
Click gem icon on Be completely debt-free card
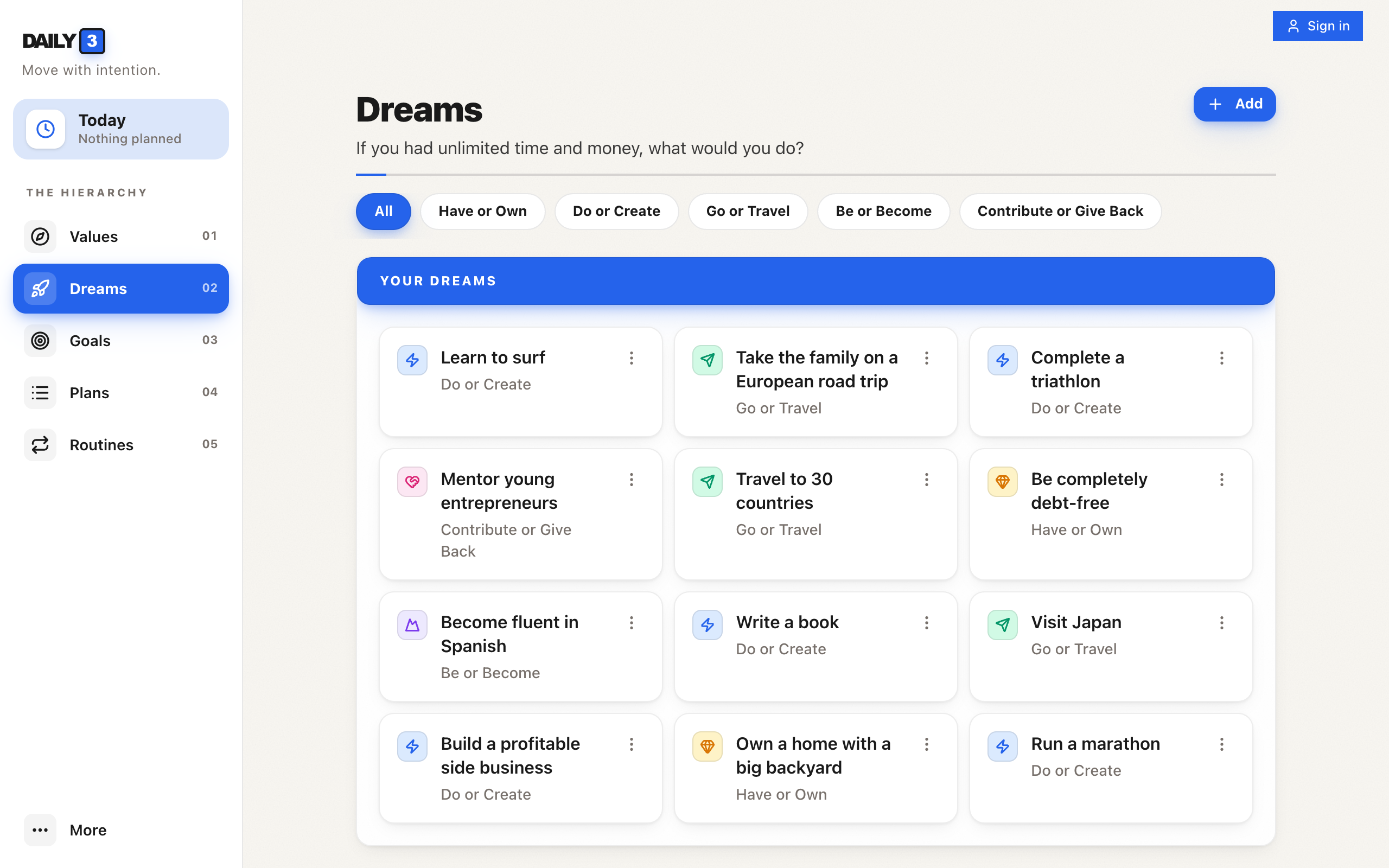pyautogui.click(x=1002, y=482)
